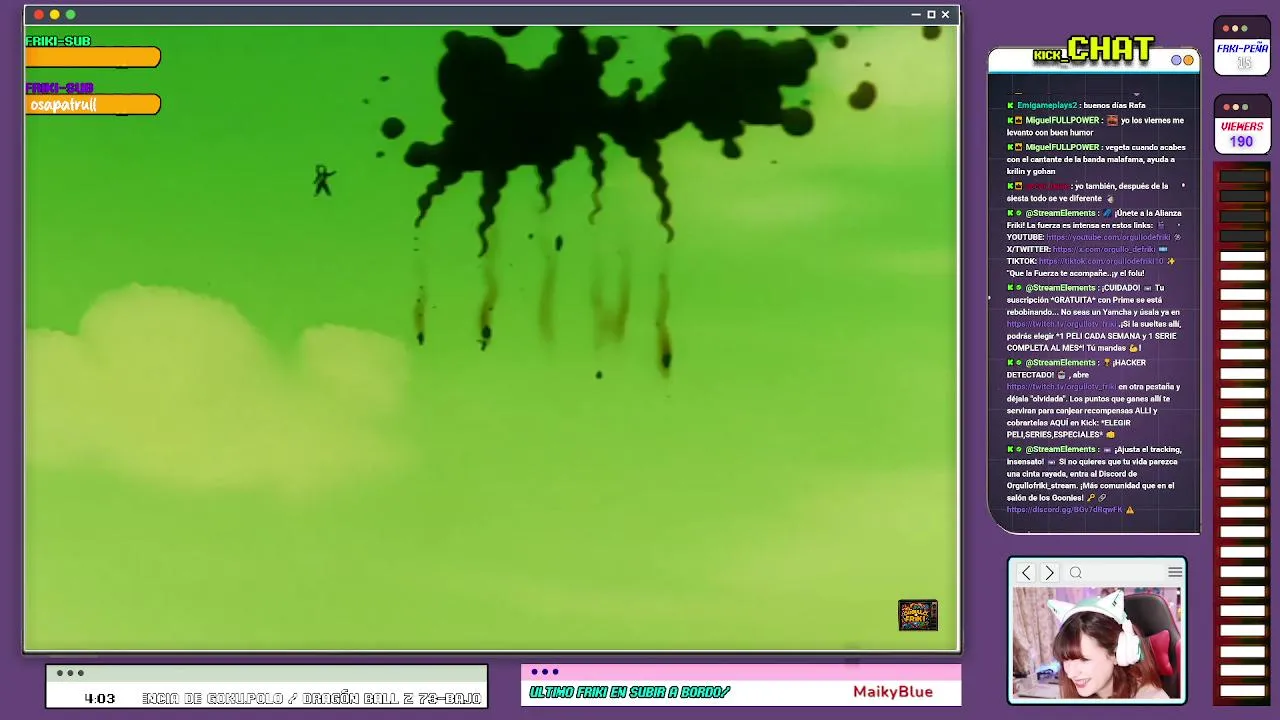
Task: Click the magnifier search icon above webcam
Action: [x=1076, y=573]
